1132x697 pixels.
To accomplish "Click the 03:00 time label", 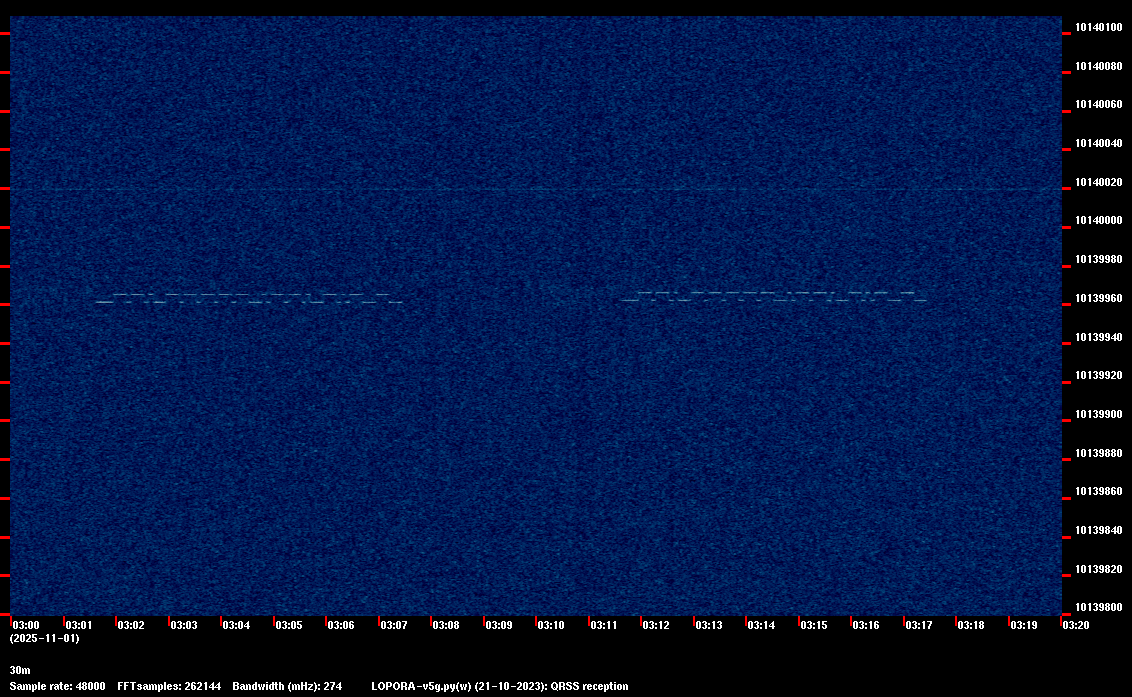I will tap(26, 625).
